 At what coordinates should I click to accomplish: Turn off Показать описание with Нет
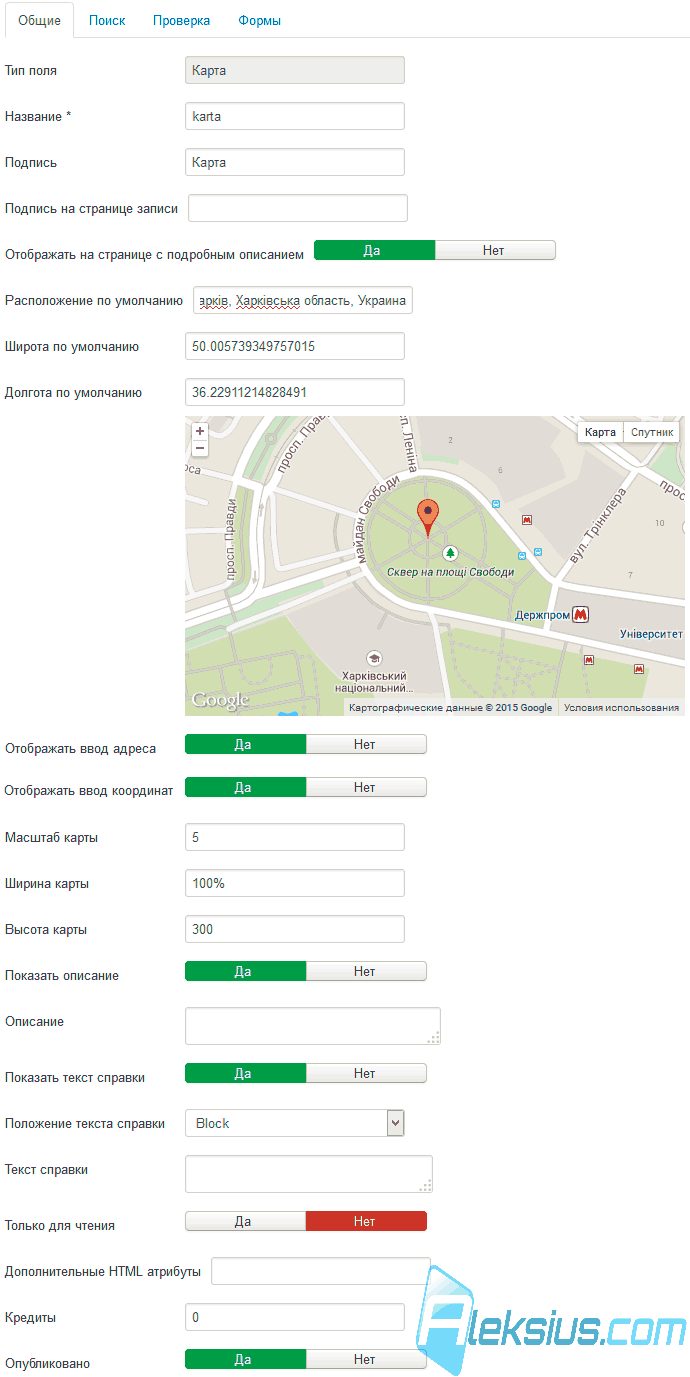coord(366,971)
